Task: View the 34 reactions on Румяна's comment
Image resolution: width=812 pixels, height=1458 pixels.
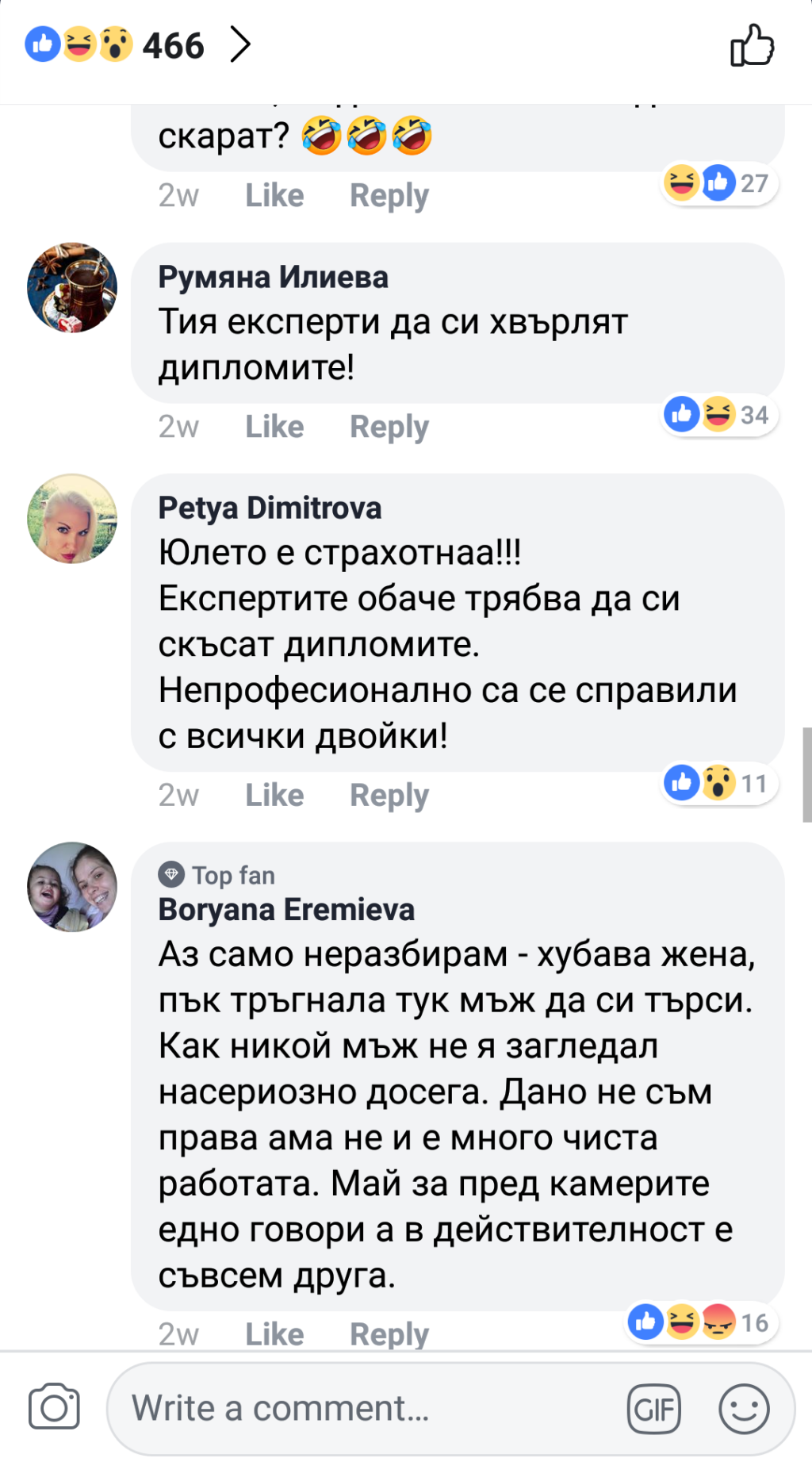Action: tap(718, 414)
